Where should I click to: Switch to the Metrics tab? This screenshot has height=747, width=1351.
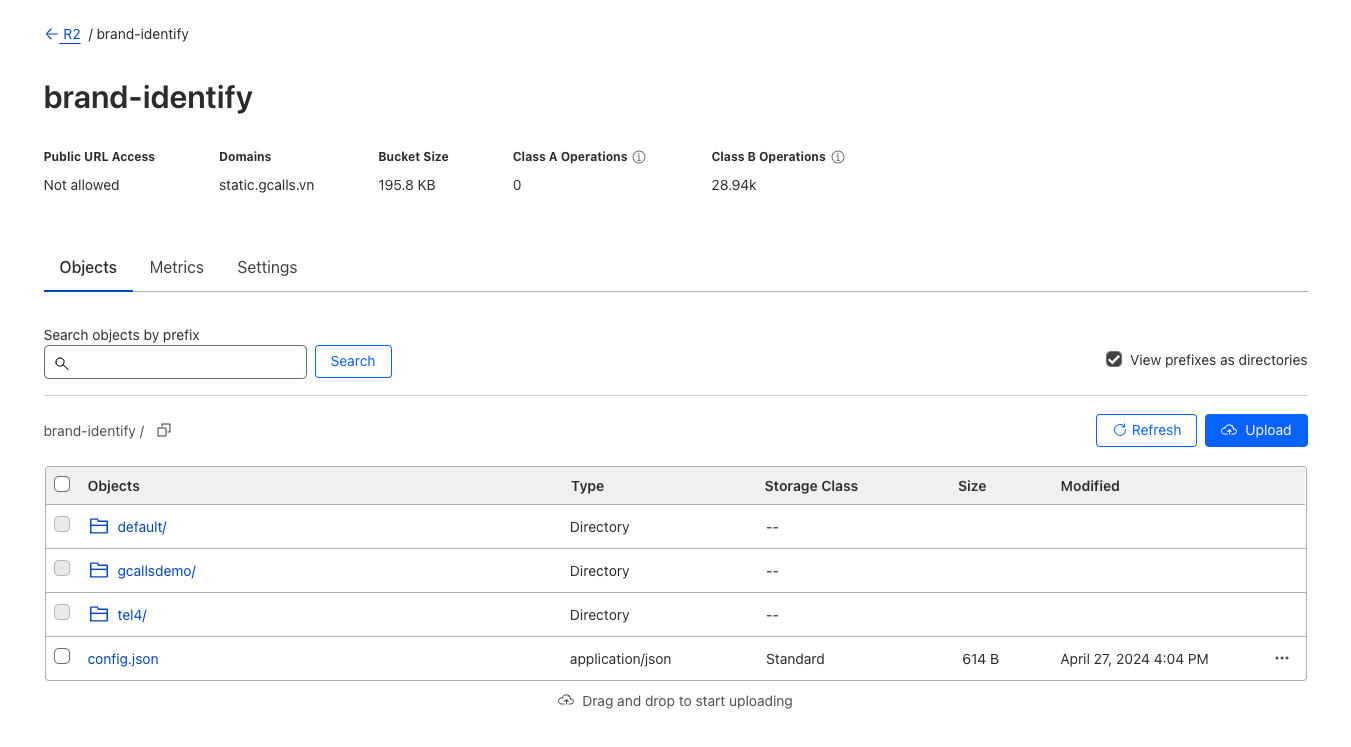click(176, 268)
